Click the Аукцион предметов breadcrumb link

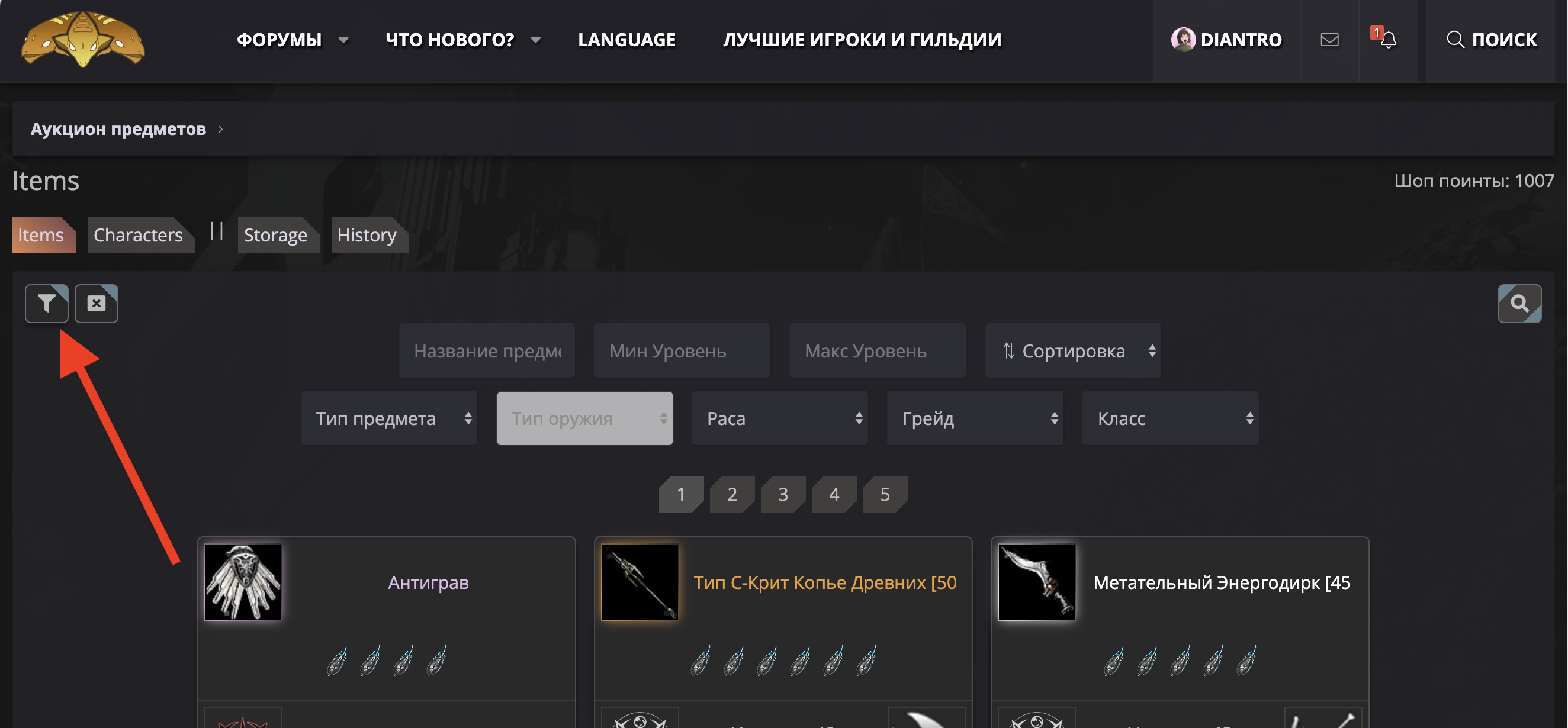(118, 129)
